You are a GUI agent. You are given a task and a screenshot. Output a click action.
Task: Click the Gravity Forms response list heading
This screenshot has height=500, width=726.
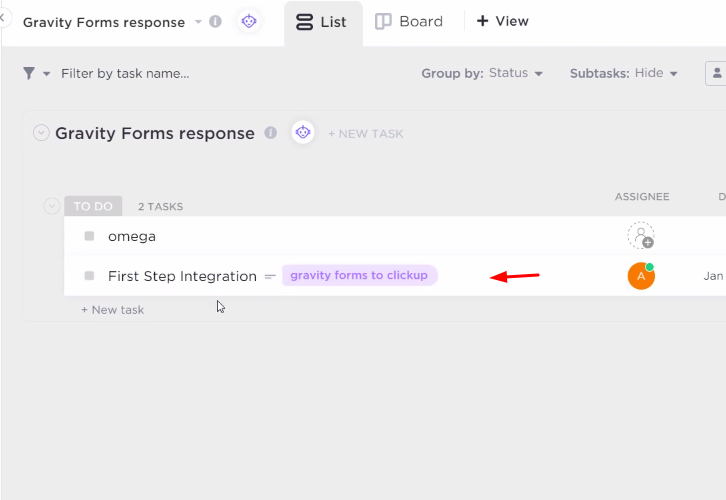point(155,133)
